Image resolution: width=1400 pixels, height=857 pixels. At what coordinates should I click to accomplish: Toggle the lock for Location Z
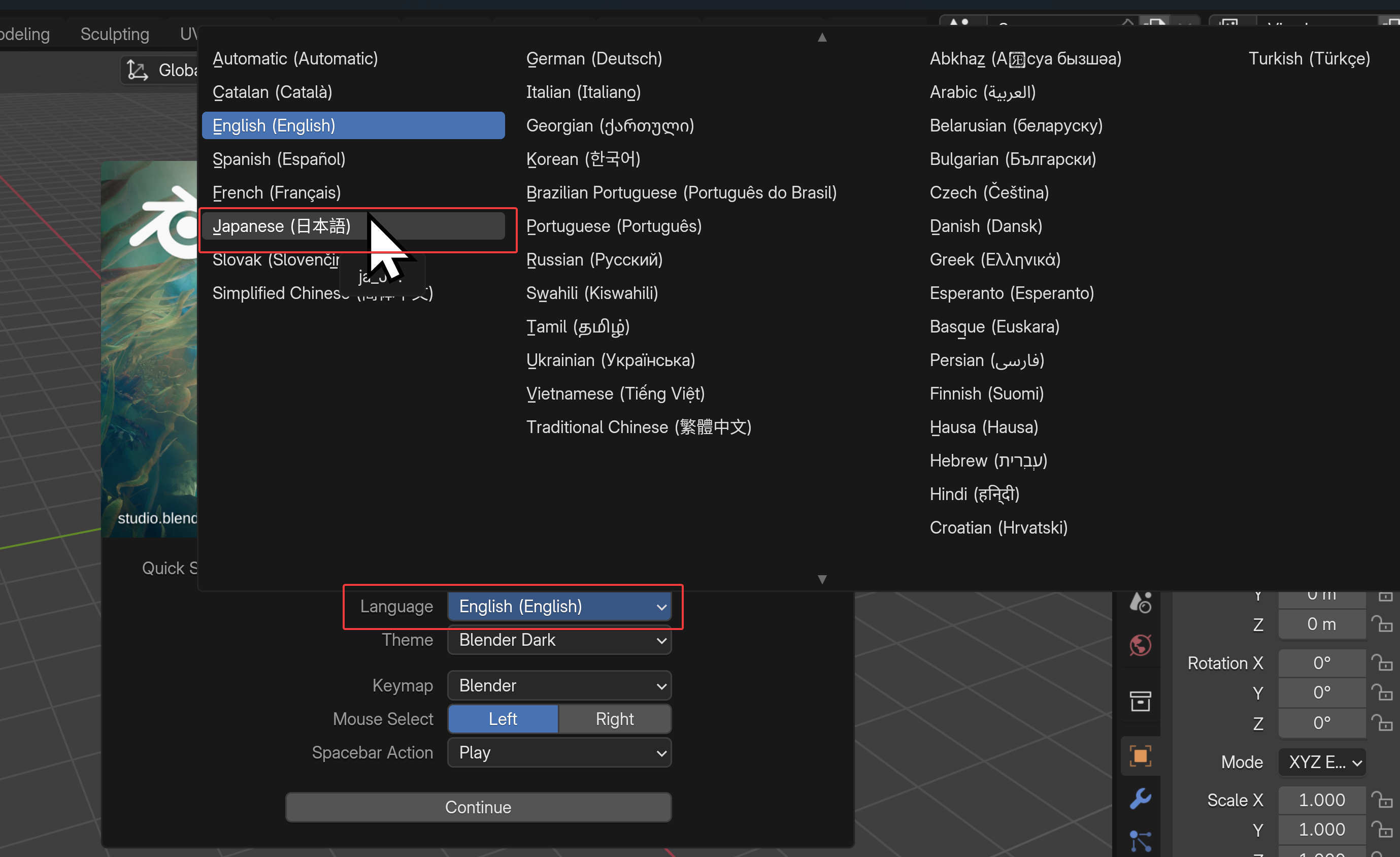pos(1382,624)
